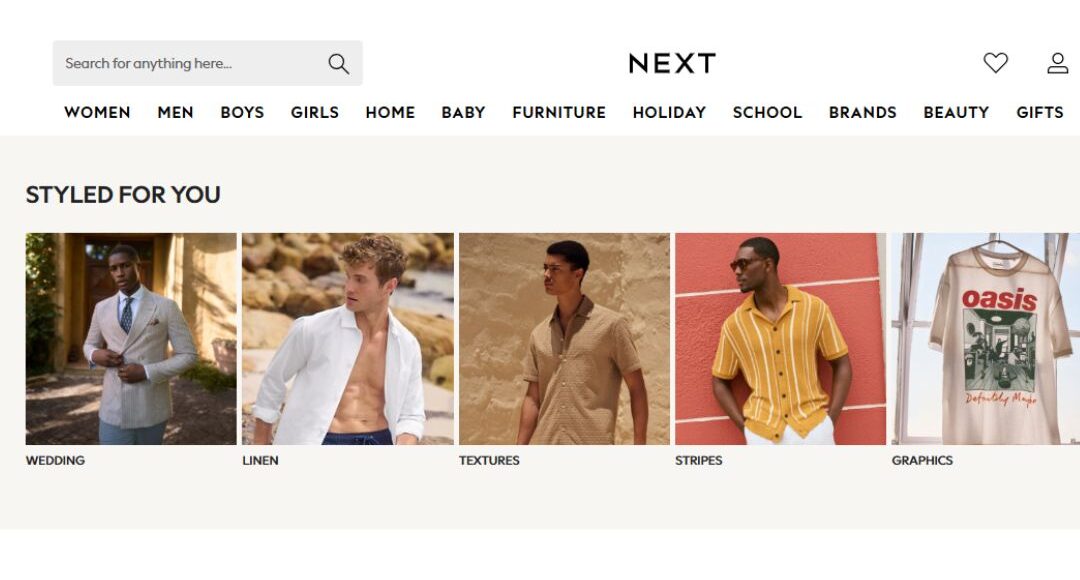Open favourites via the heart icon
Screen dimensions: 1080x580
[x=995, y=63]
